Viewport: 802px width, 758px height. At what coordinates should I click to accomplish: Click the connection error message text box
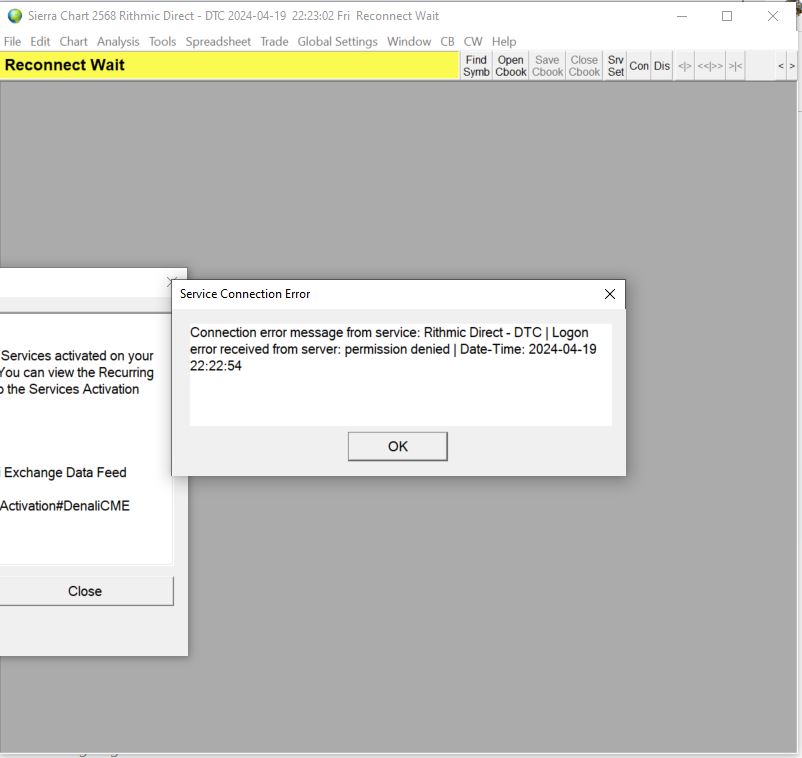click(x=400, y=374)
